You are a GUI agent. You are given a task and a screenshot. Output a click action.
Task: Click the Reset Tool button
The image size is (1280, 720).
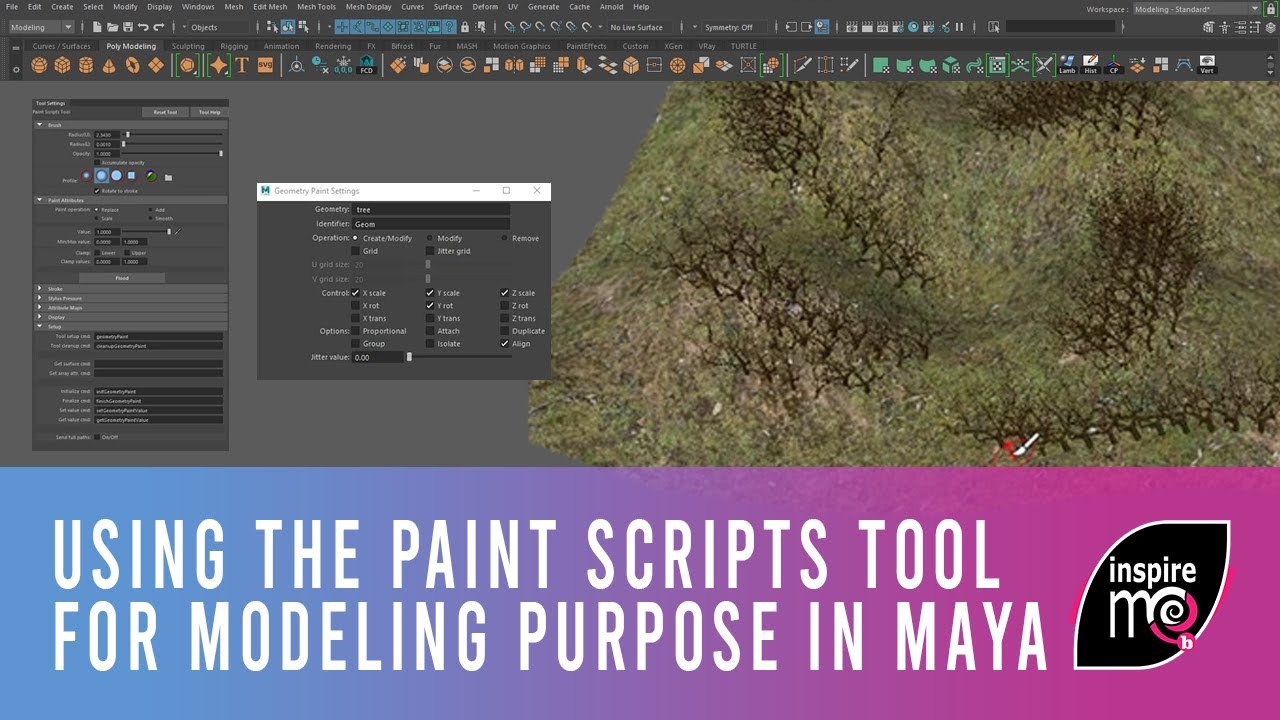pos(165,113)
